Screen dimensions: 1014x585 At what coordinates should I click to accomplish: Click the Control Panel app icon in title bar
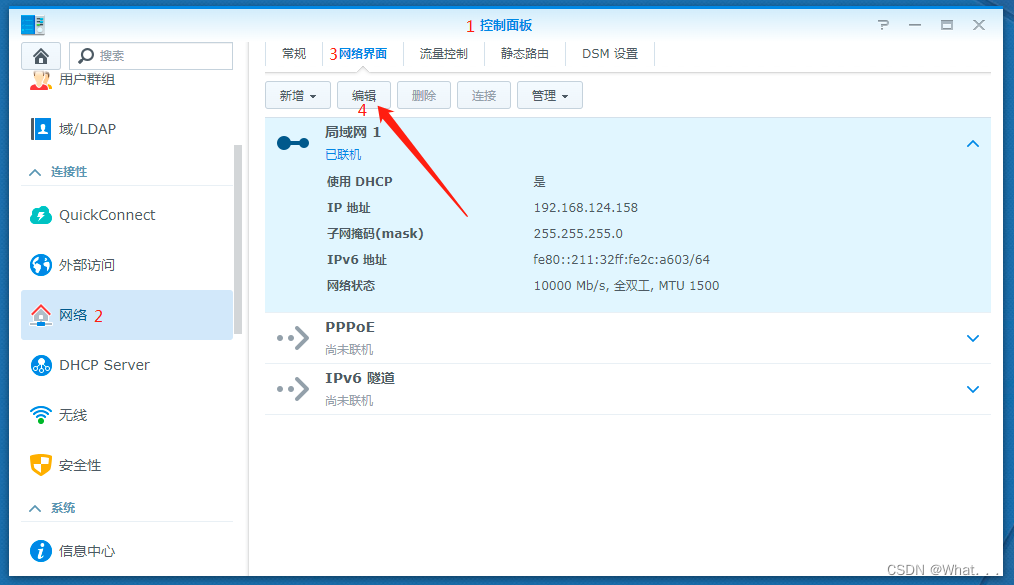click(x=33, y=25)
